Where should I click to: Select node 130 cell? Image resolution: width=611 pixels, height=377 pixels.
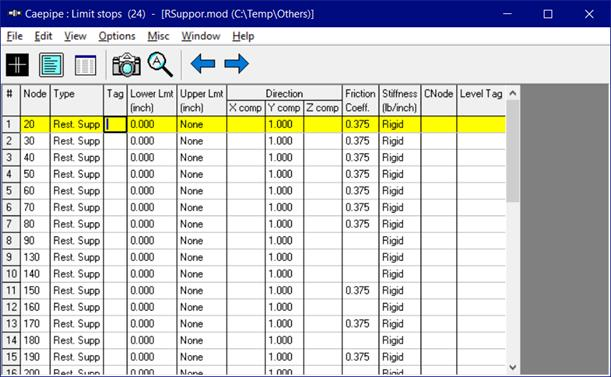point(35,257)
